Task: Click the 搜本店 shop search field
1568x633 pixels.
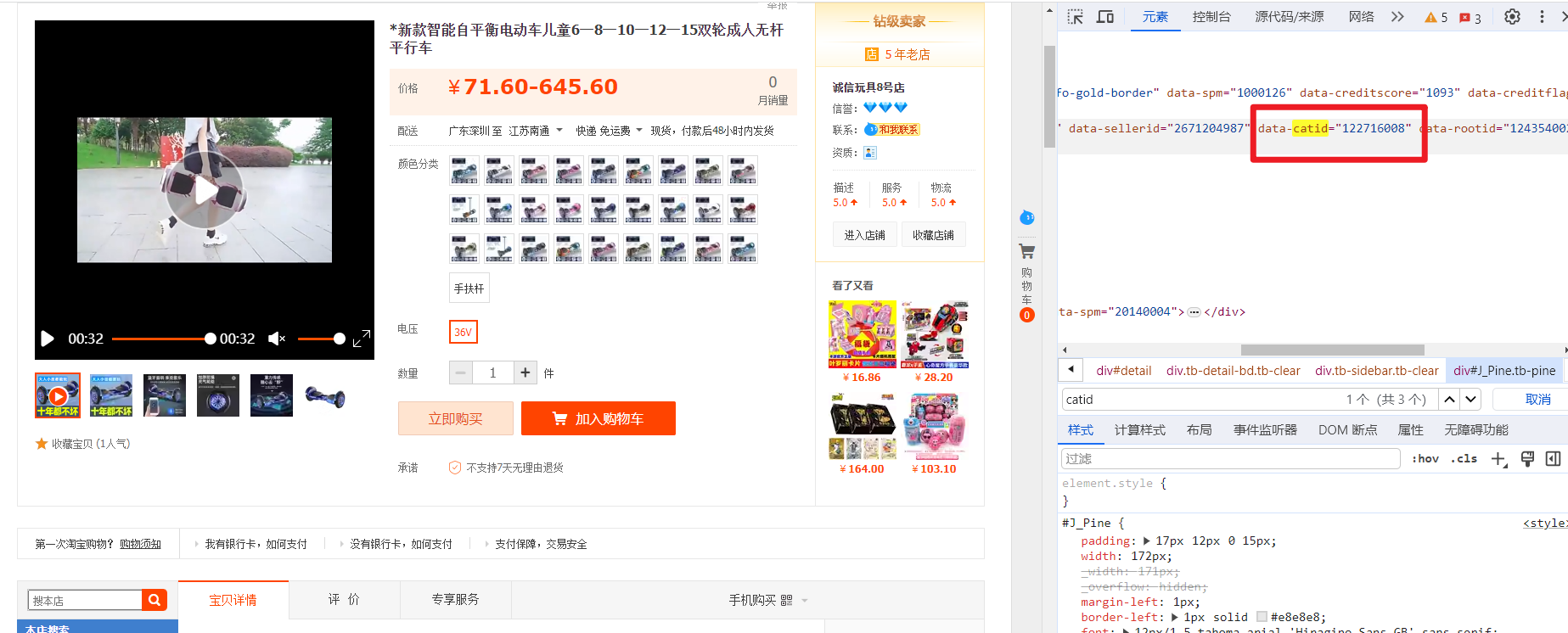Action: pyautogui.click(x=85, y=600)
